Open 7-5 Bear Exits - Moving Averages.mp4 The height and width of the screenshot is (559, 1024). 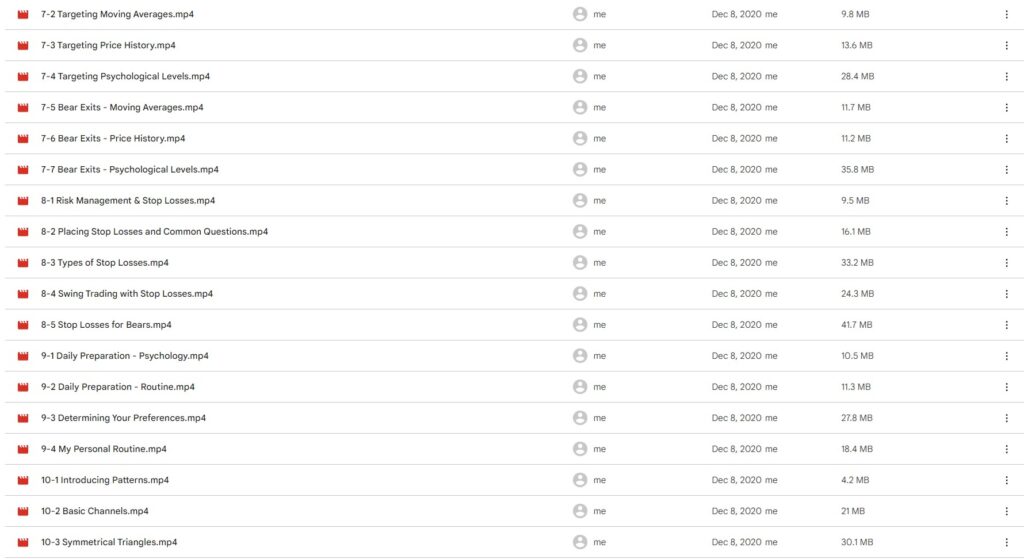[122, 107]
